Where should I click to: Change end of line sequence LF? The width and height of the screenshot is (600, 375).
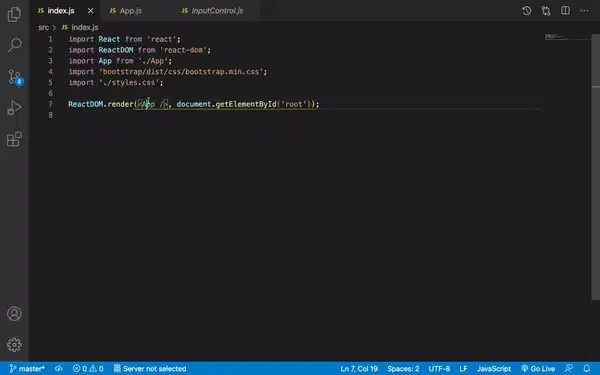coord(463,368)
